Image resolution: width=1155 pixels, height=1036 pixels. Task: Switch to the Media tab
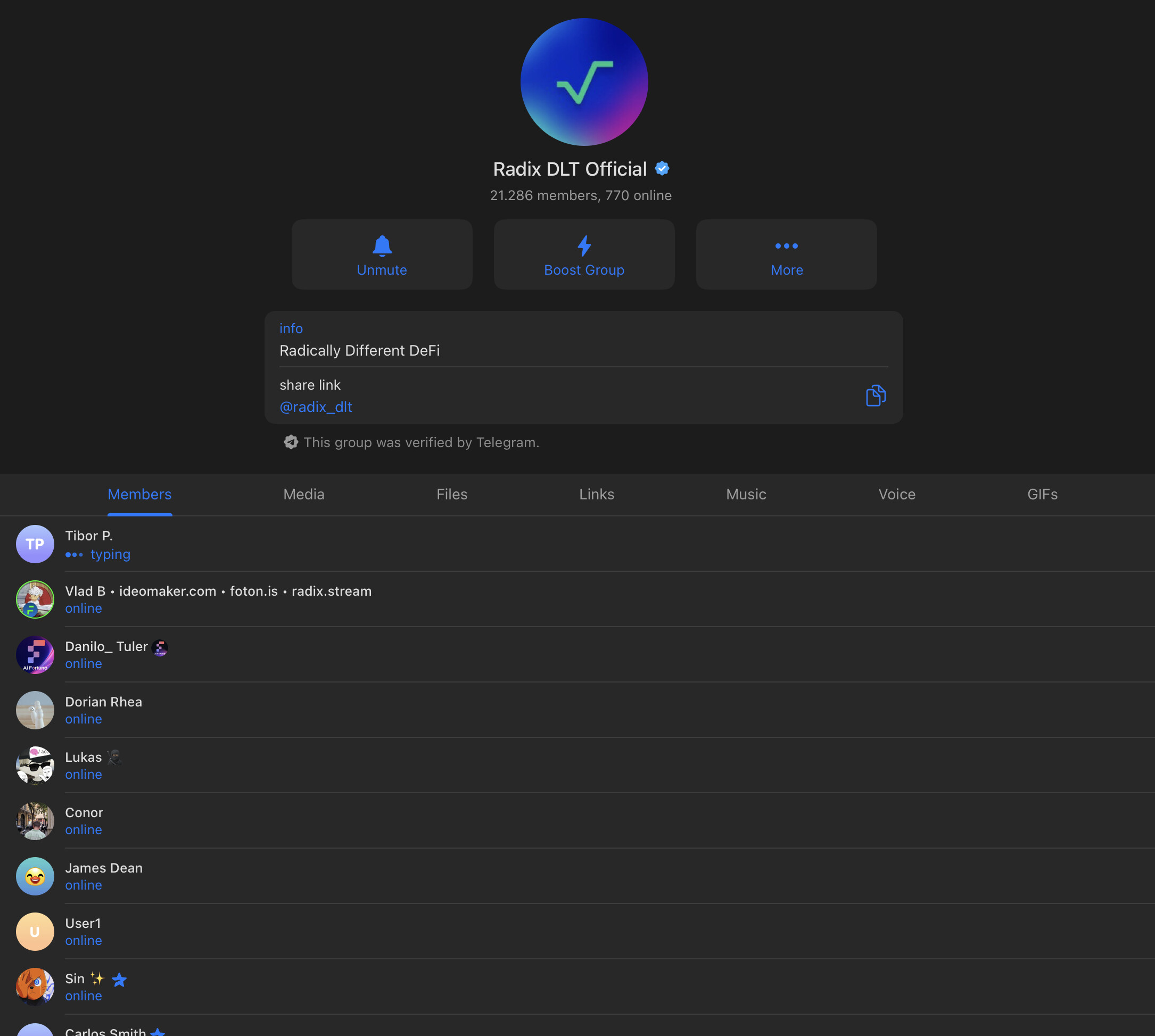304,494
